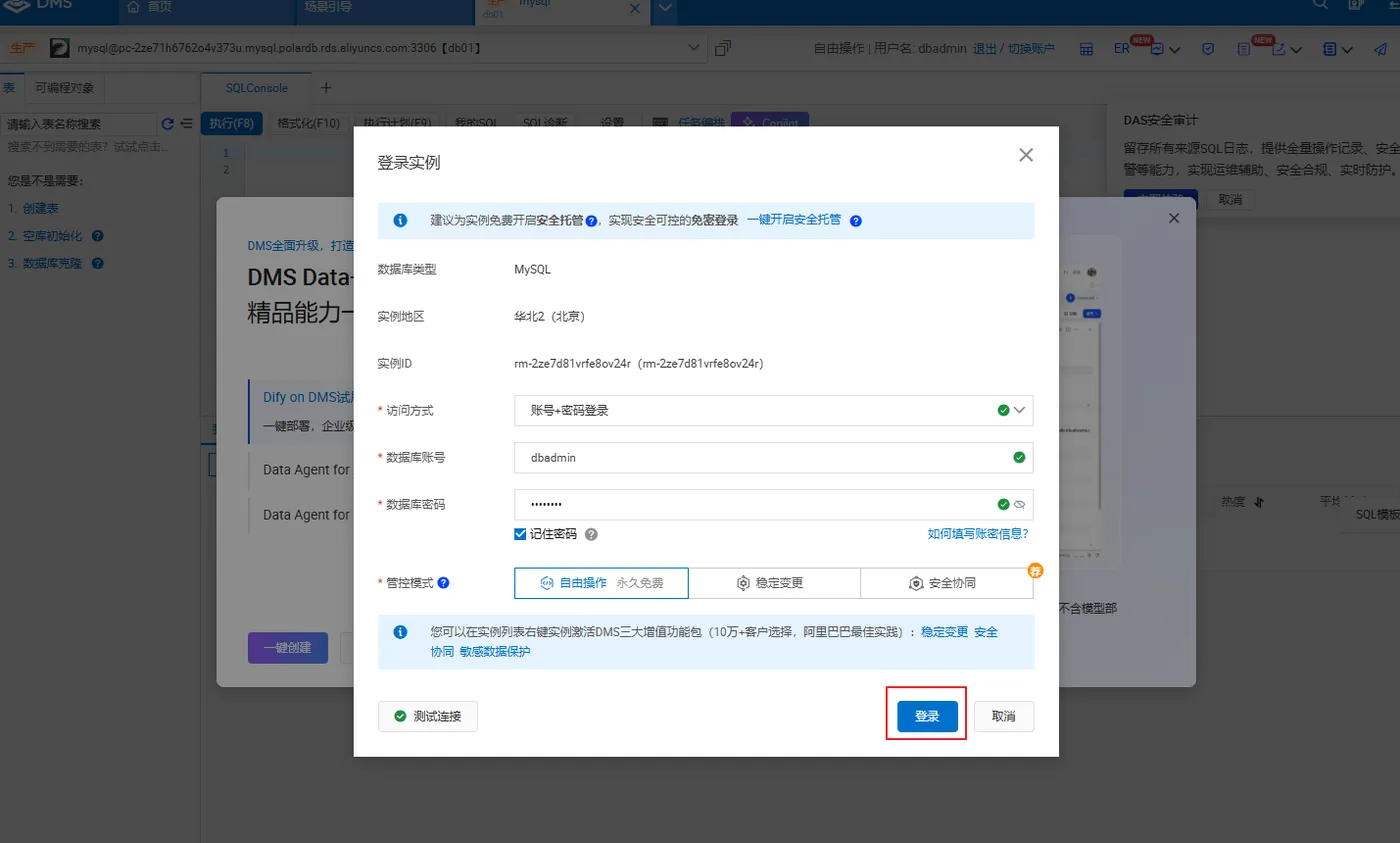Select the 安全协同 control mode option
The width and height of the screenshot is (1400, 843).
(947, 583)
